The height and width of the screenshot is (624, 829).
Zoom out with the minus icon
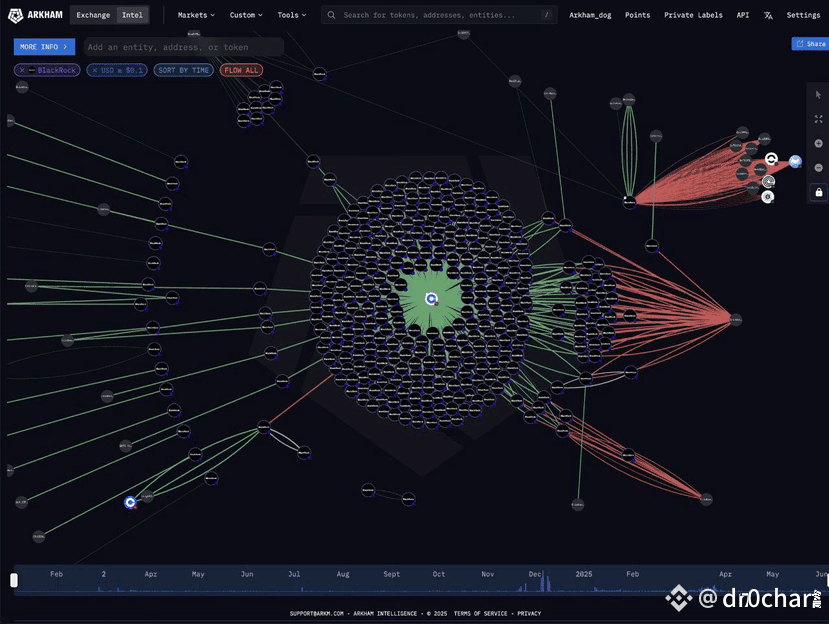click(x=818, y=168)
